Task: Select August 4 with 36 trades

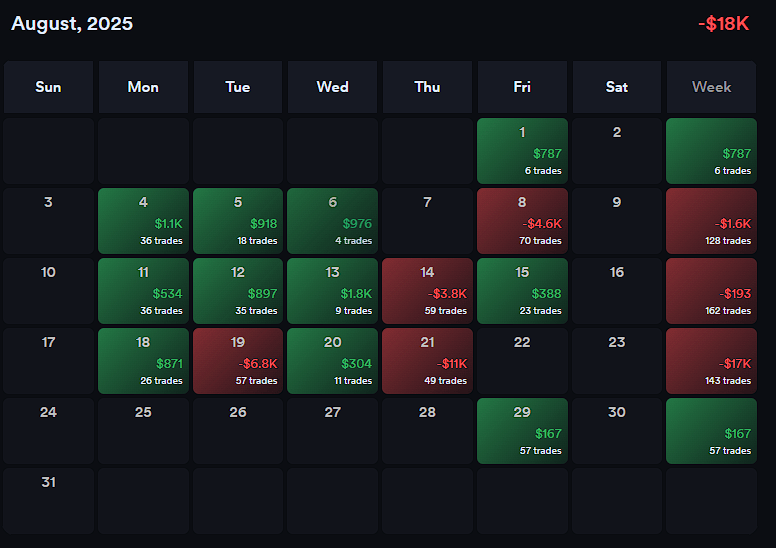Action: (143, 221)
